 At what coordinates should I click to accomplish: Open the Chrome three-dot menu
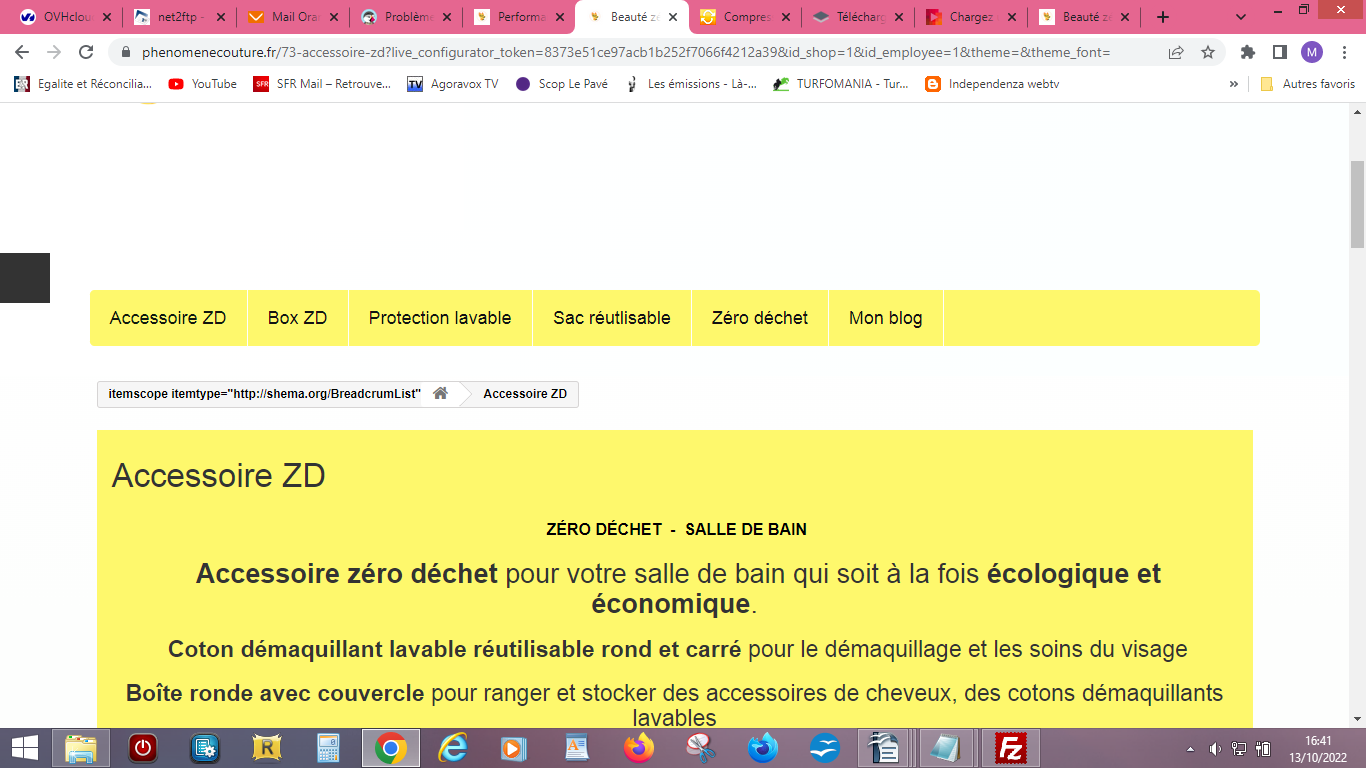click(x=1343, y=52)
